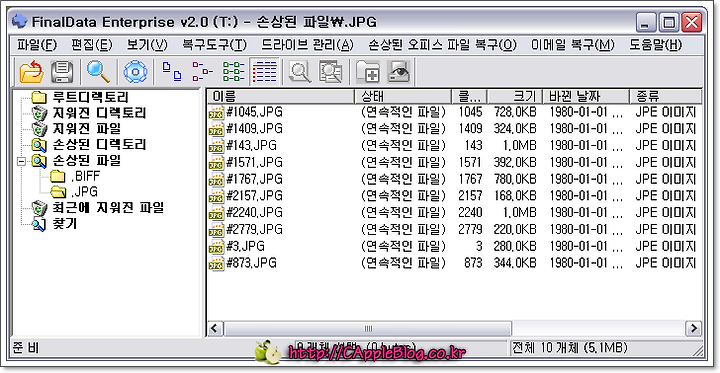The width and height of the screenshot is (720, 373).
Task: Maximize the FinalData window
Action: [x=669, y=22]
